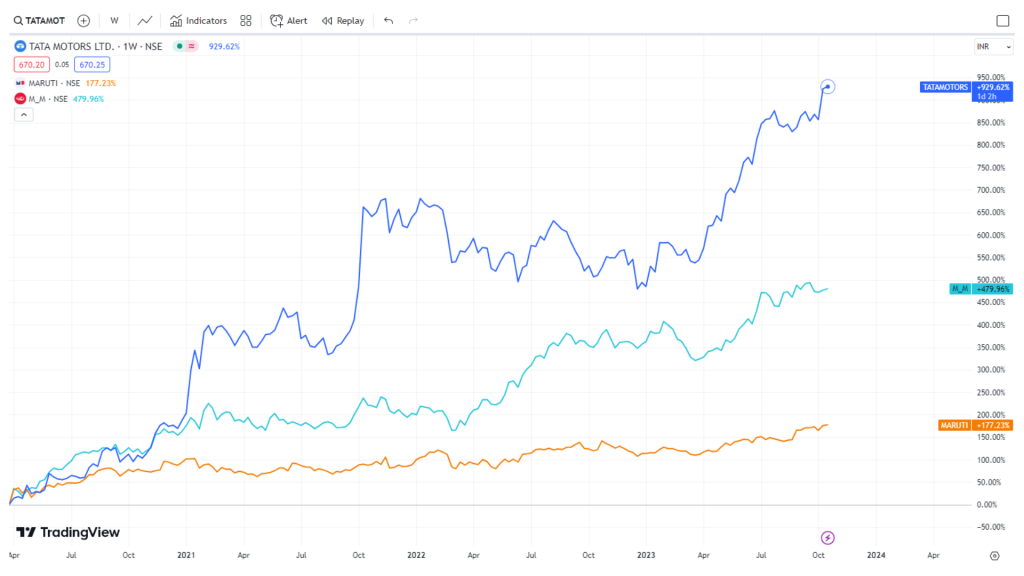Click the 2024 label on time axis

[876, 555]
